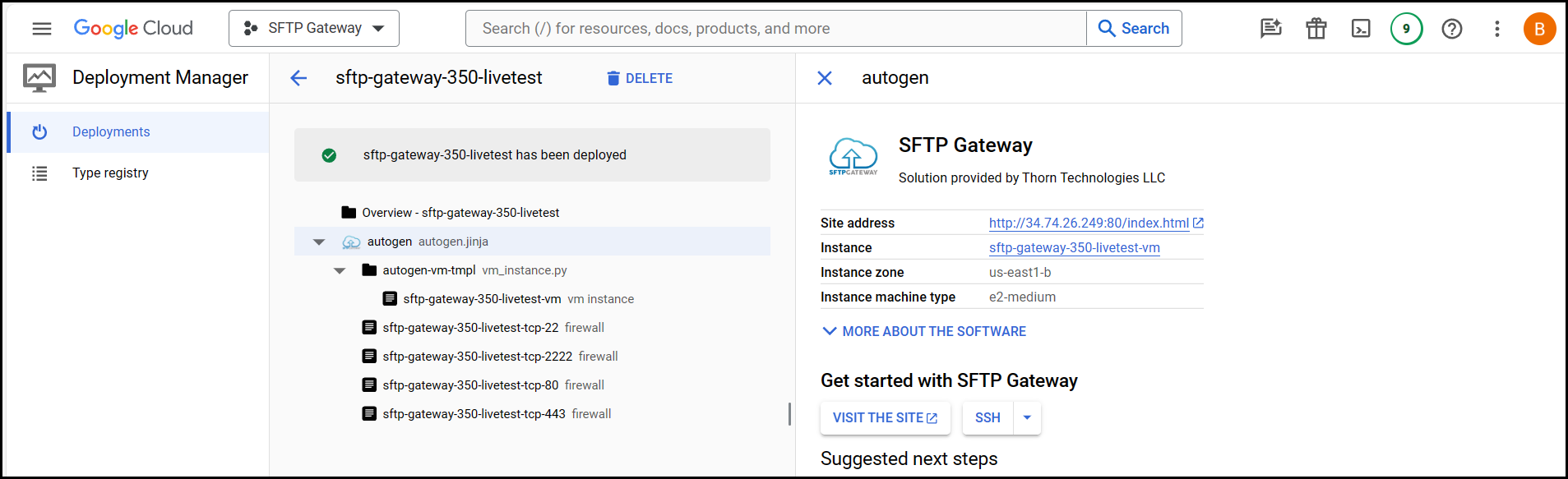Click the autogen cloud template icon
This screenshot has width=1568, height=479.
tap(351, 242)
